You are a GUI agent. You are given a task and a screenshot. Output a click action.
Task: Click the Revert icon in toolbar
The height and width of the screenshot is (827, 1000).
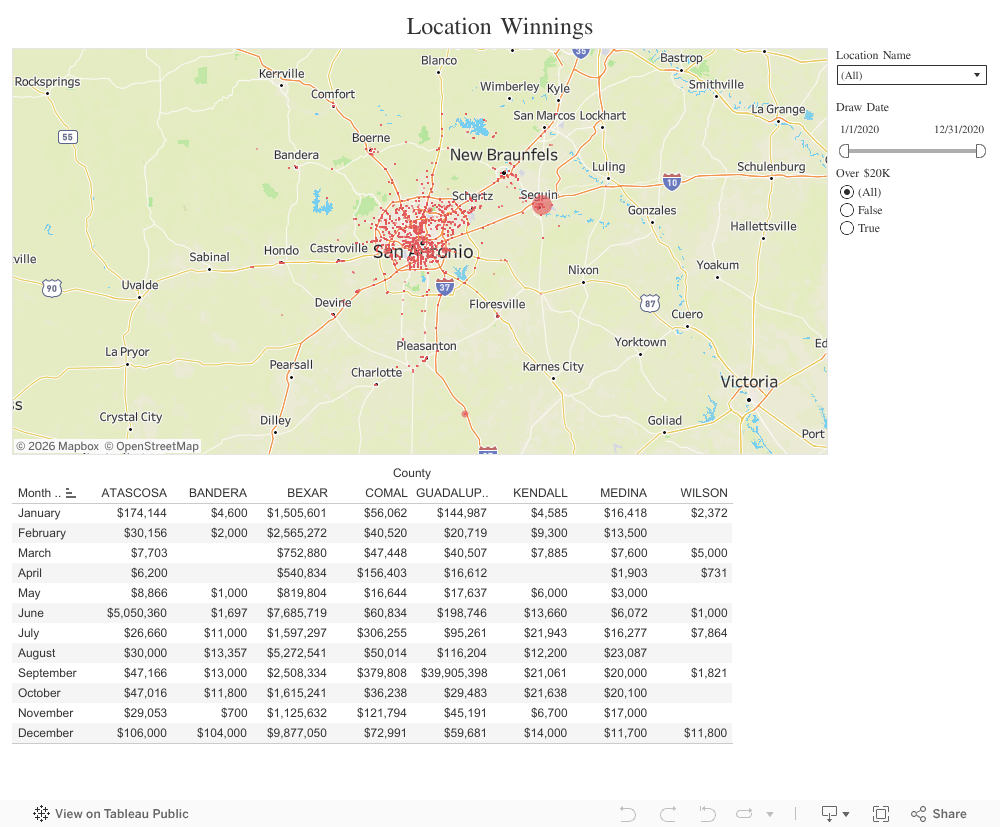pos(707,814)
